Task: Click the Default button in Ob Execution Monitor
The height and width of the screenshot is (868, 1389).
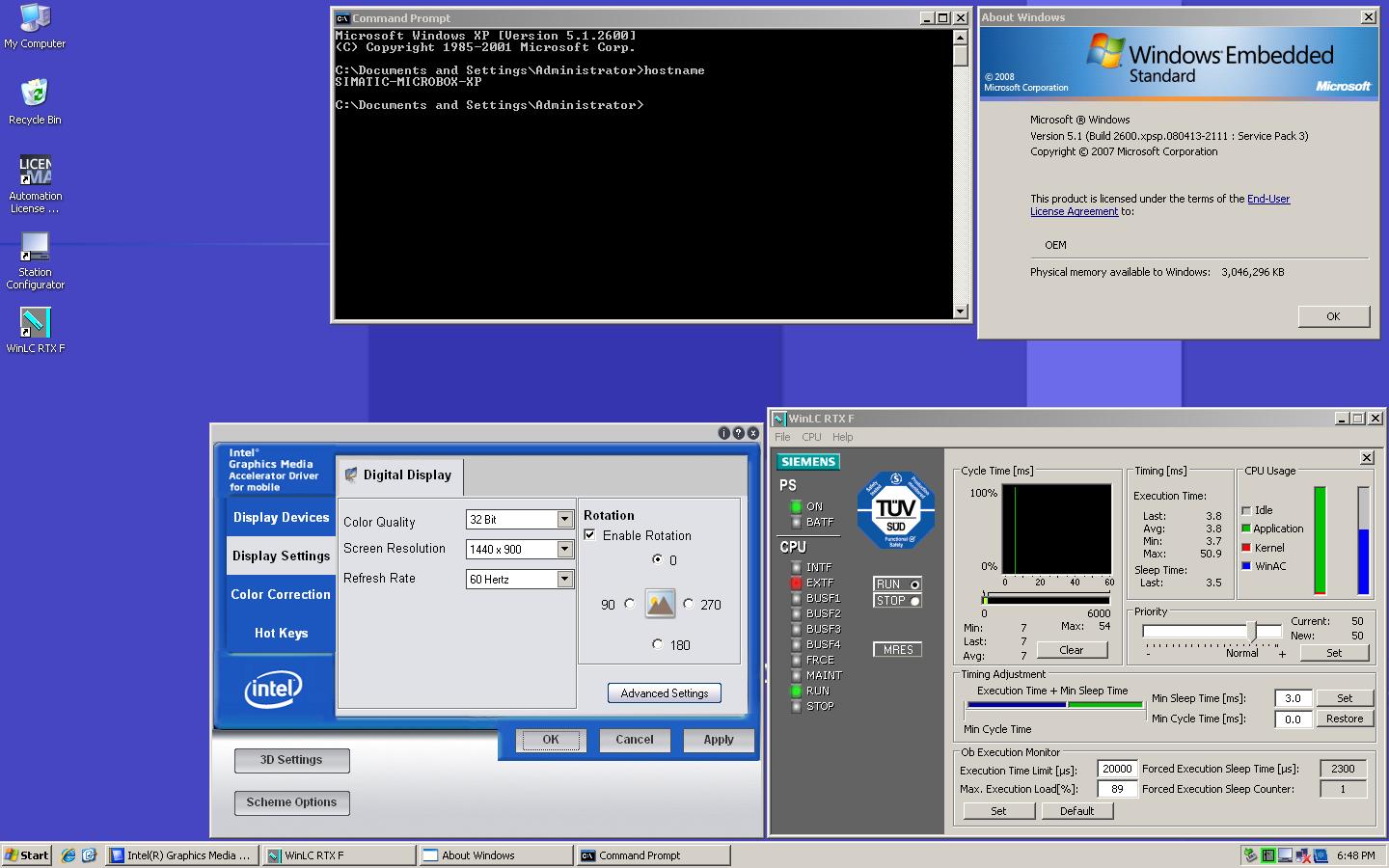Action: pyautogui.click(x=1076, y=811)
